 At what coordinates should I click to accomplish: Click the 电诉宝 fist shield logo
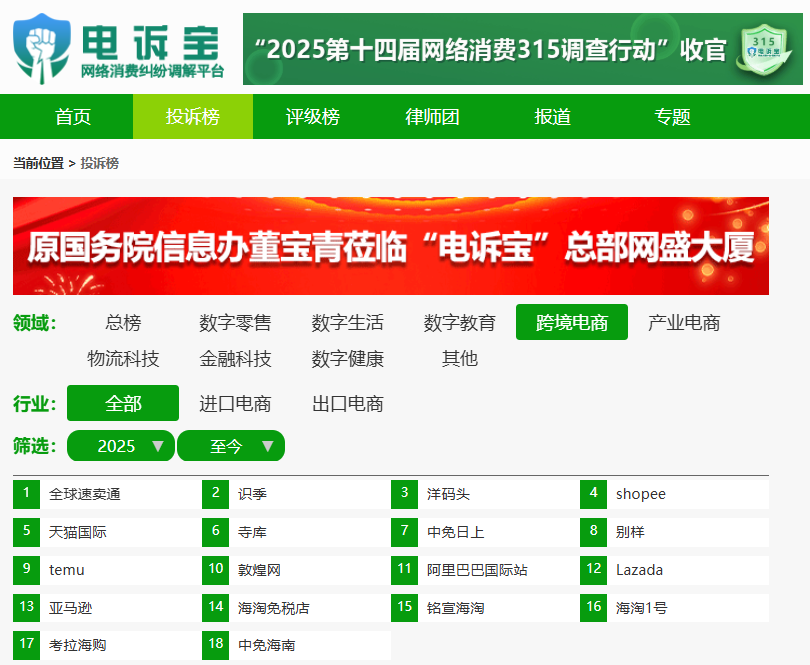pyautogui.click(x=41, y=49)
